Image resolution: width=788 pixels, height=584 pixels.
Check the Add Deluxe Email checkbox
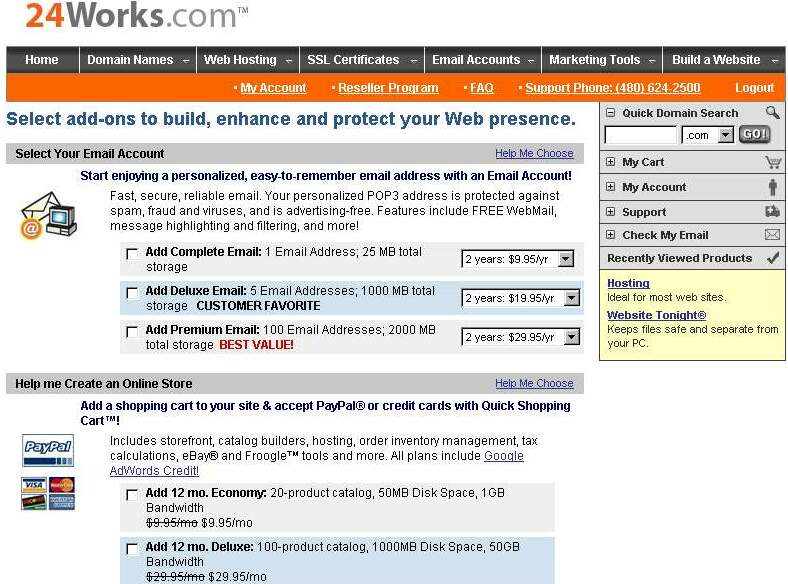pyautogui.click(x=132, y=293)
